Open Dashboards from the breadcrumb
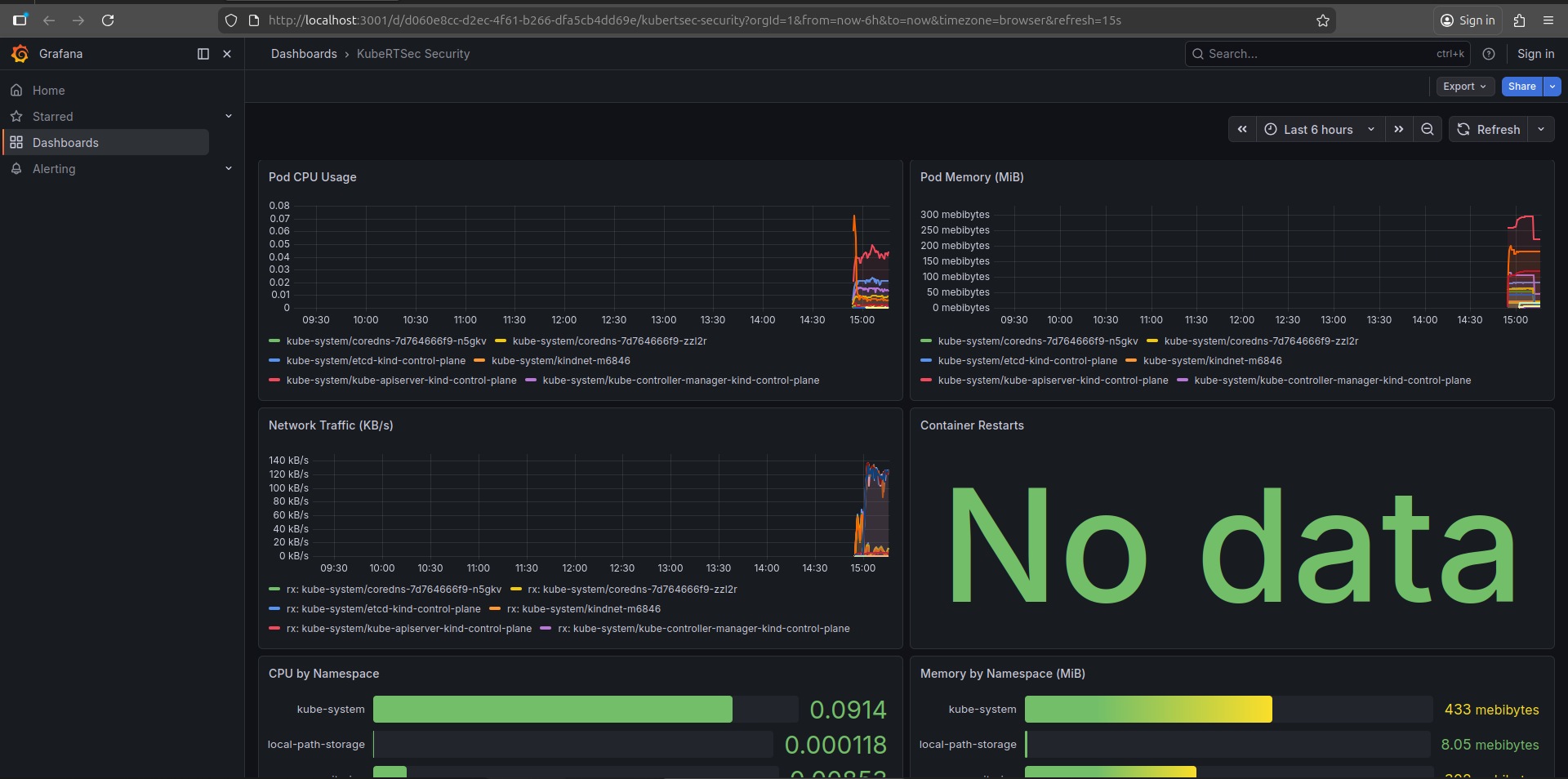The width and height of the screenshot is (1568, 779). click(x=303, y=53)
